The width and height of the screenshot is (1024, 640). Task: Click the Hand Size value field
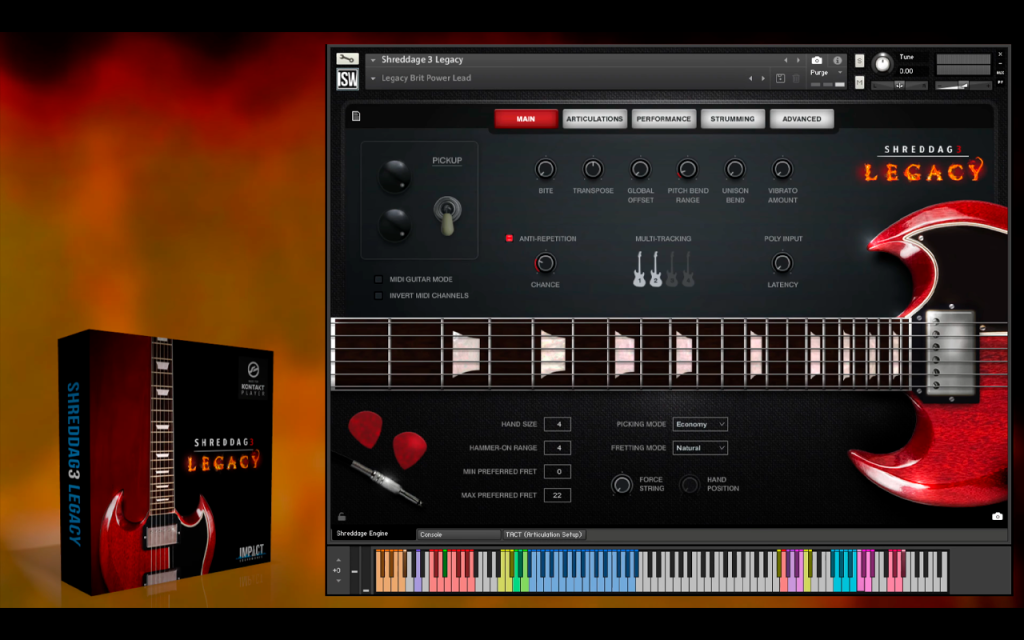558,424
